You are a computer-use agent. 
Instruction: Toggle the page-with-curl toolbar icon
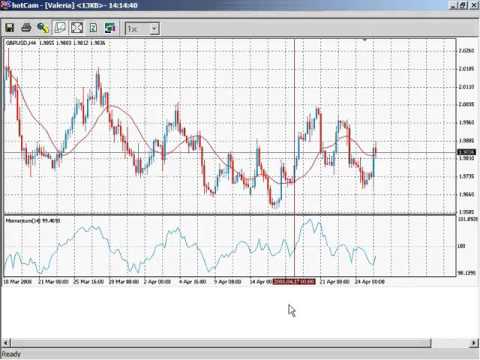pyautogui.click(x=60, y=28)
